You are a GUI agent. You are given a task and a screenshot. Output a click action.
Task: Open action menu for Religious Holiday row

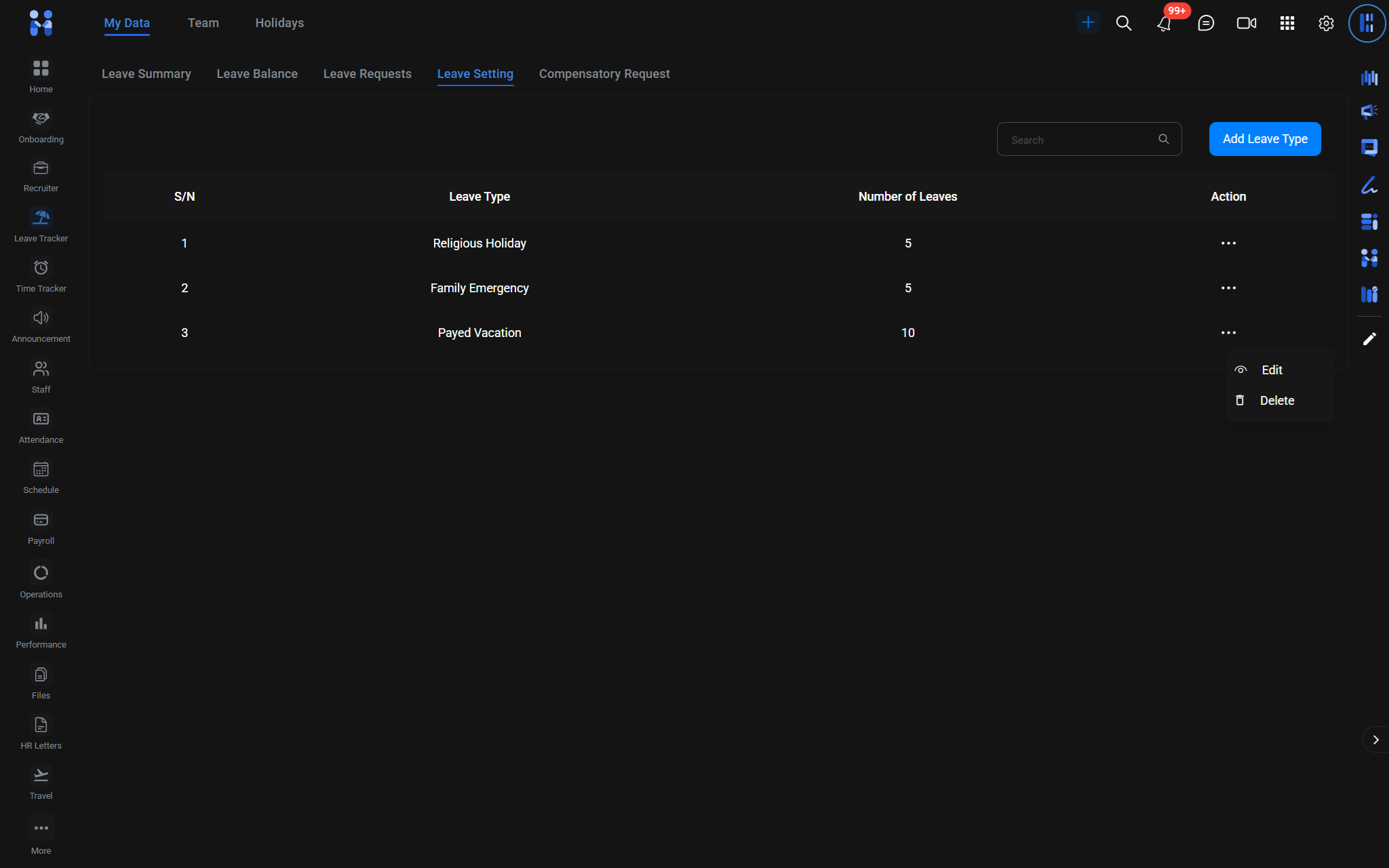click(1228, 243)
